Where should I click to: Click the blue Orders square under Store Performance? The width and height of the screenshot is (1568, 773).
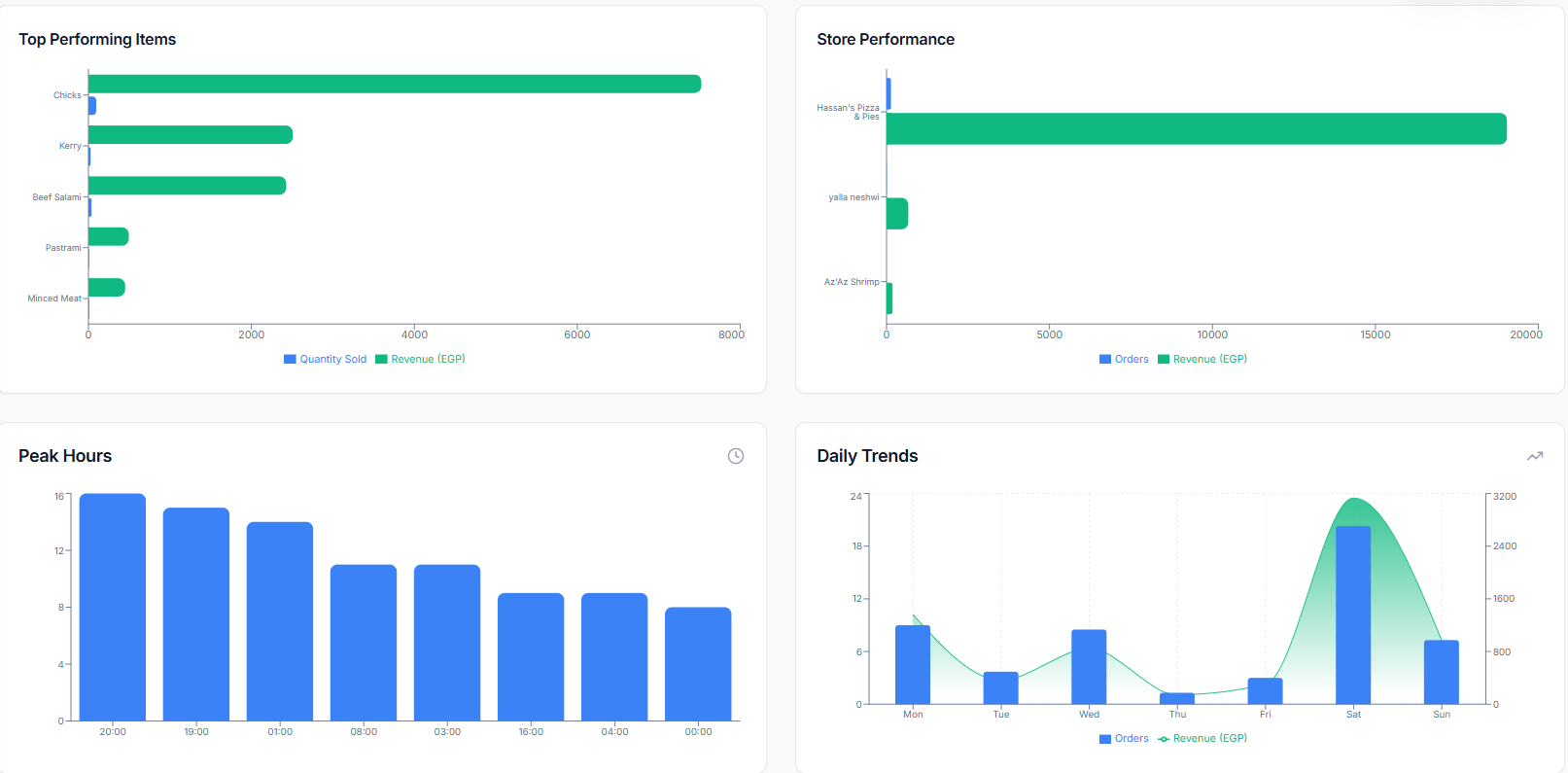1105,359
